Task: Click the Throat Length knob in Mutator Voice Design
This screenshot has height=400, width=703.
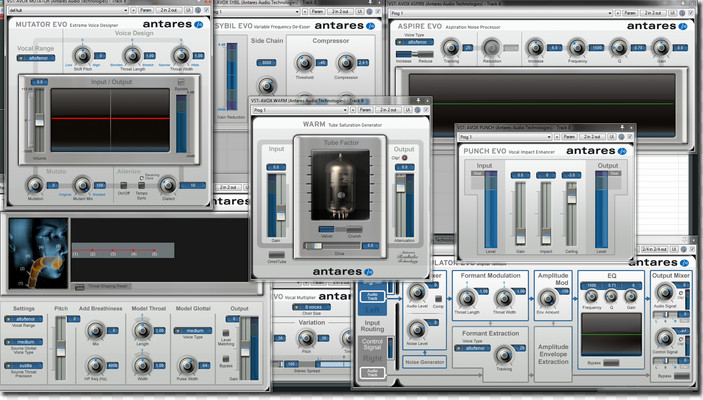Action: 132,56
